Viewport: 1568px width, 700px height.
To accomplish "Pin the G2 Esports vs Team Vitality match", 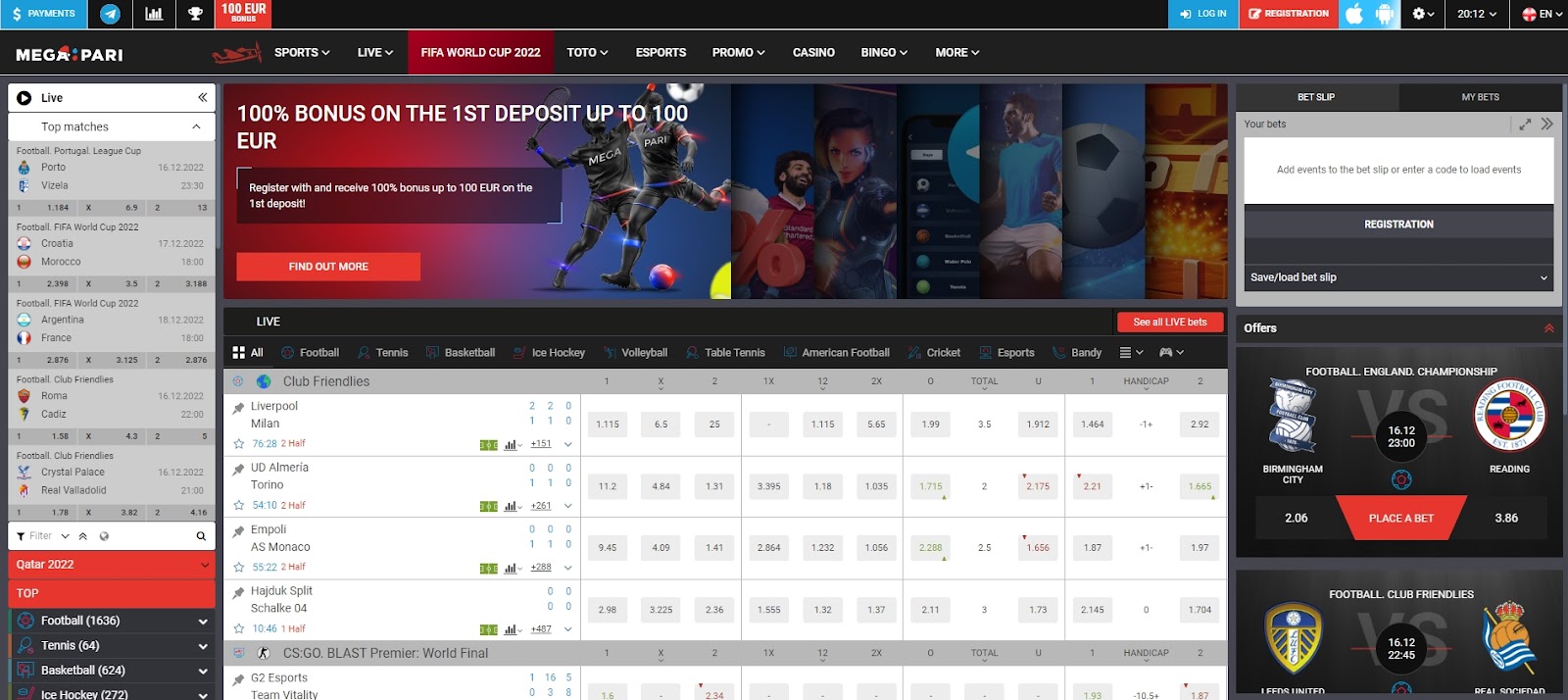I will click(x=238, y=678).
